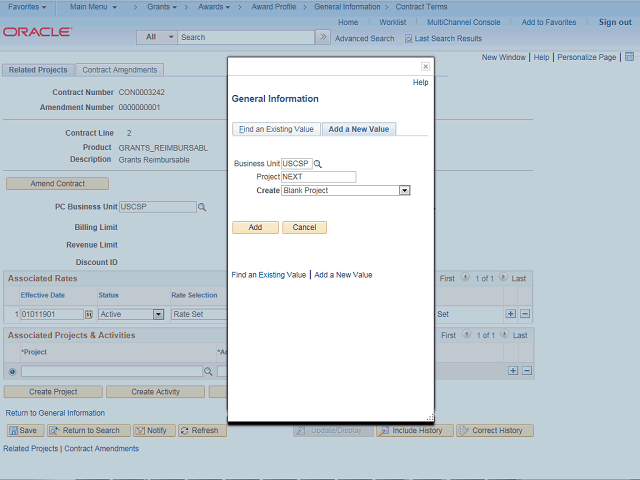This screenshot has width=640, height=480.
Task: Open New Window link
Action: click(x=504, y=57)
